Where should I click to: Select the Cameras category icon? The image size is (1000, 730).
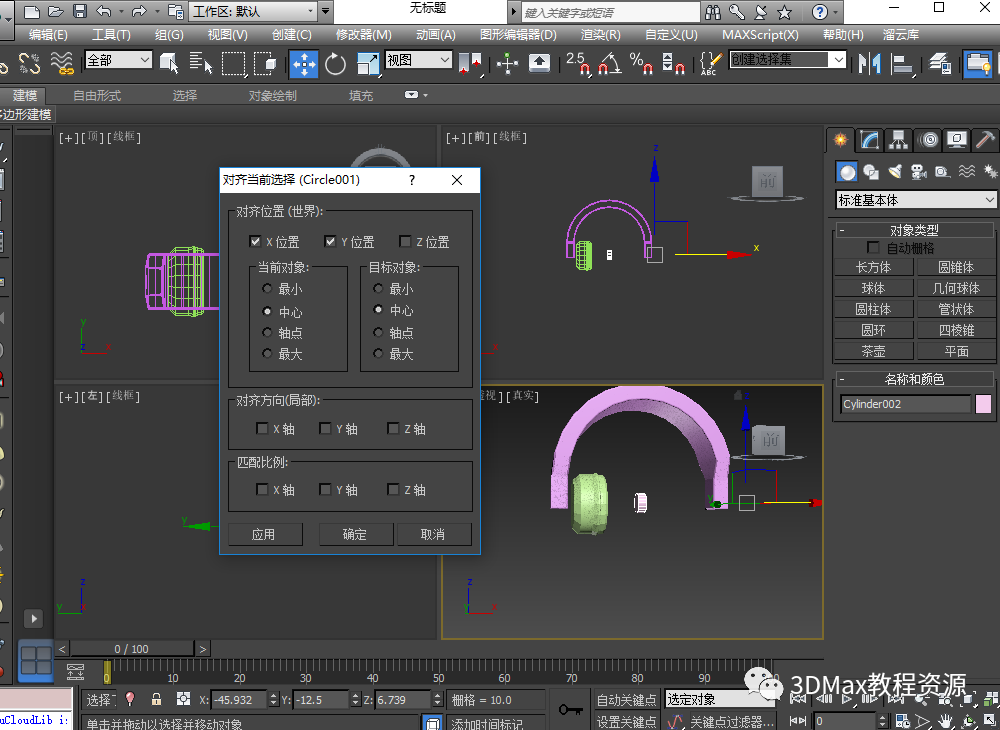click(x=918, y=171)
